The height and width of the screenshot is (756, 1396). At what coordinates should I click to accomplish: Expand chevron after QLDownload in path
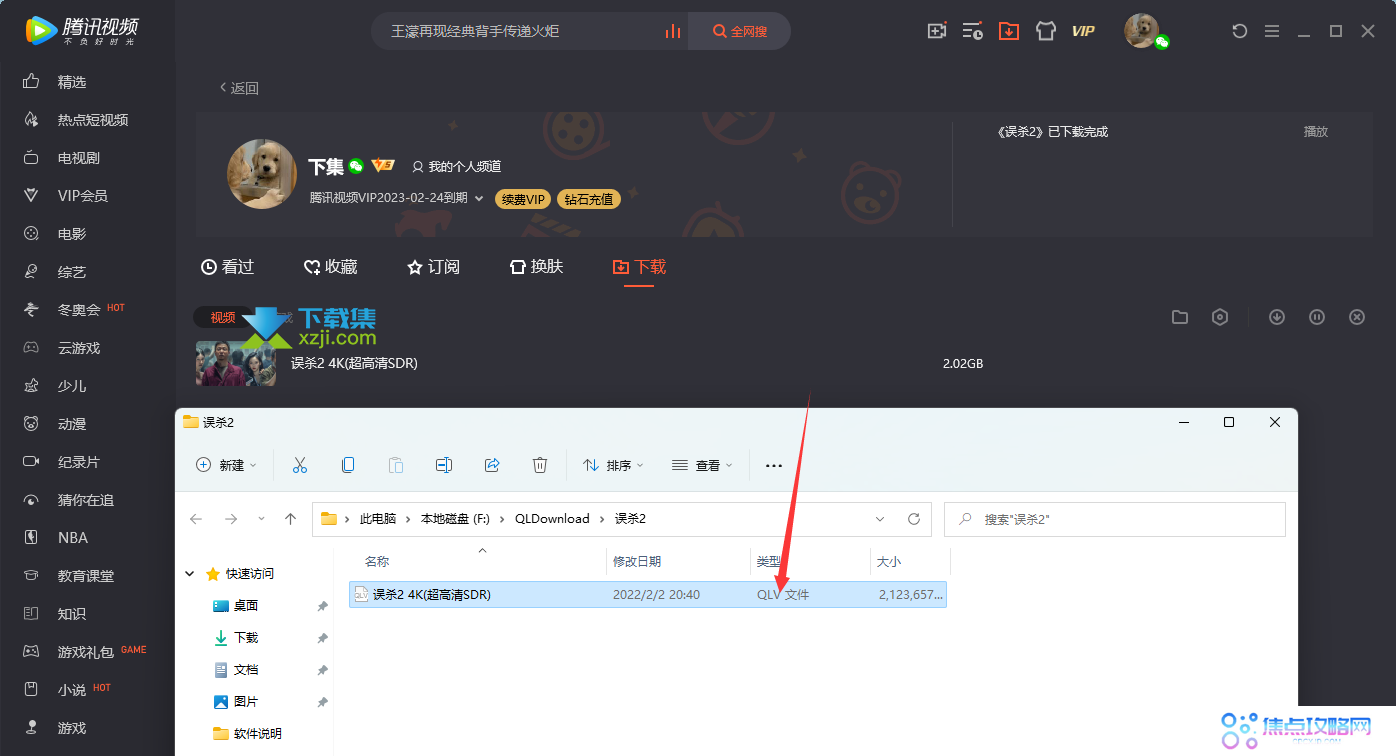coord(602,519)
